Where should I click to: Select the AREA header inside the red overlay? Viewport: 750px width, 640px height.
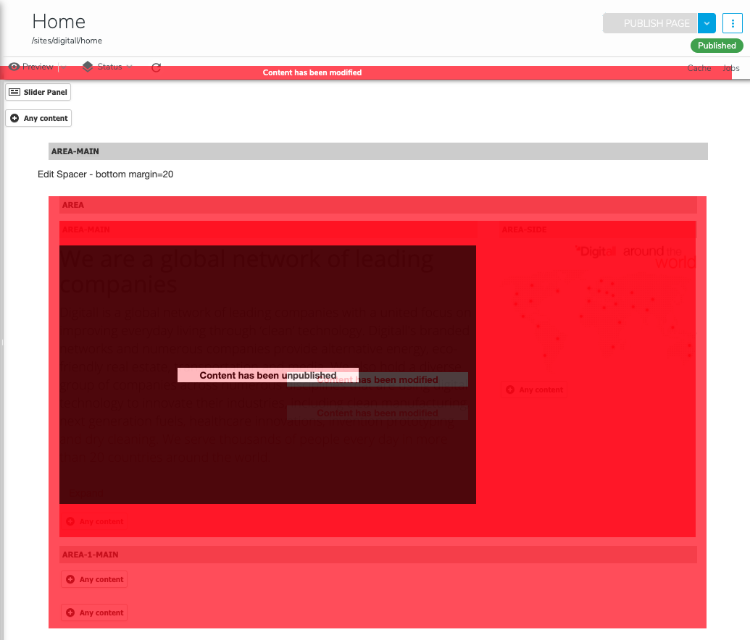point(378,205)
